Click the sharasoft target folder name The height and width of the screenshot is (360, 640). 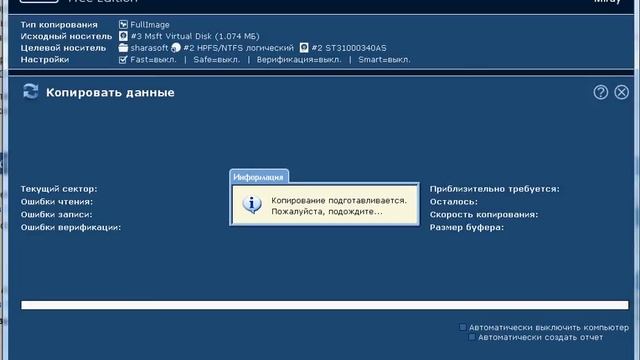click(149, 48)
